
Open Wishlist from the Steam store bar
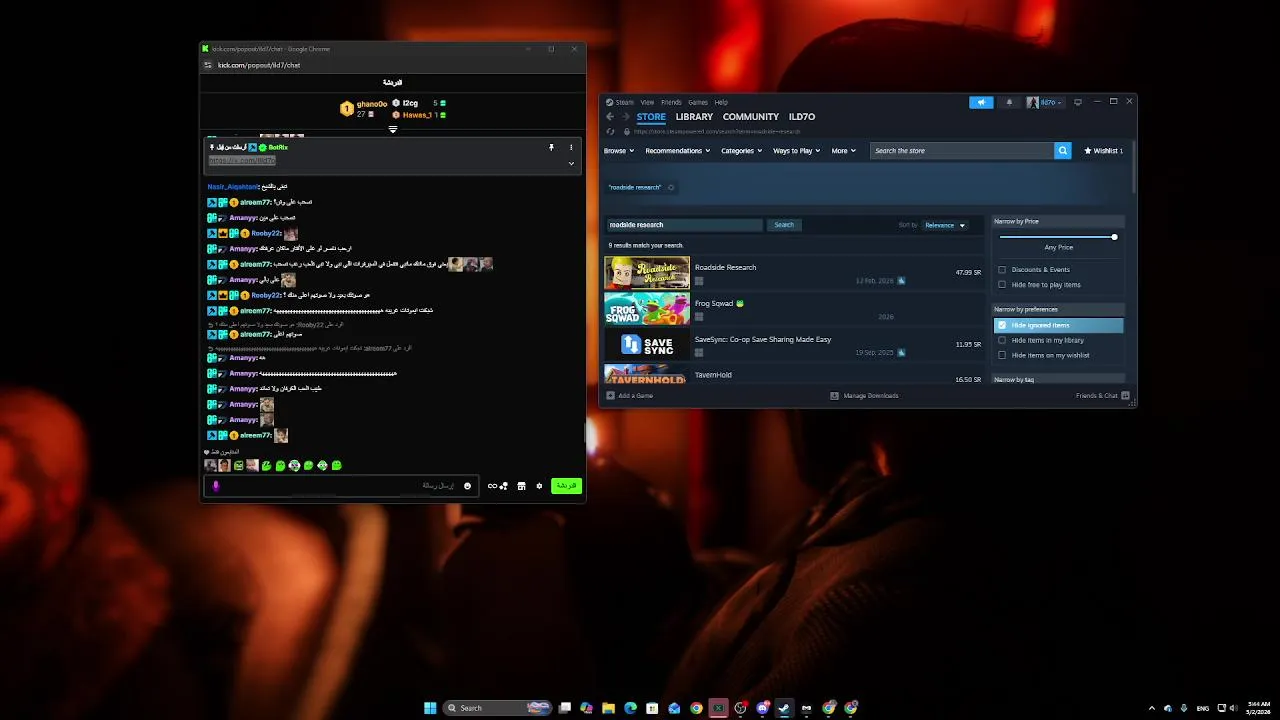point(1103,150)
